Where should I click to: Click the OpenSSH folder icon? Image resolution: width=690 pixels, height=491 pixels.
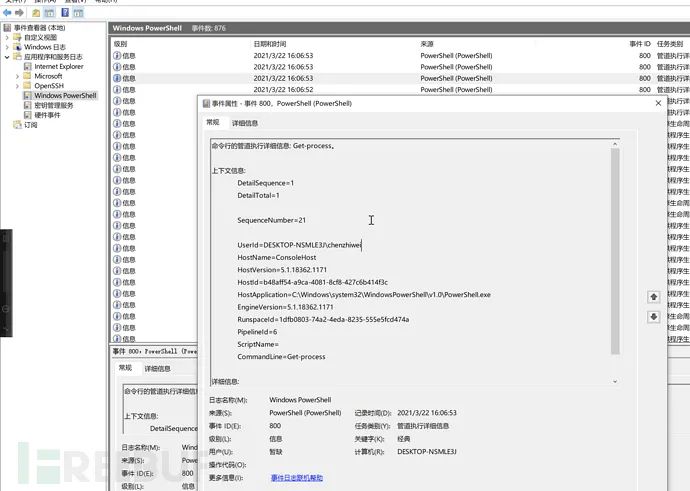[x=27, y=85]
